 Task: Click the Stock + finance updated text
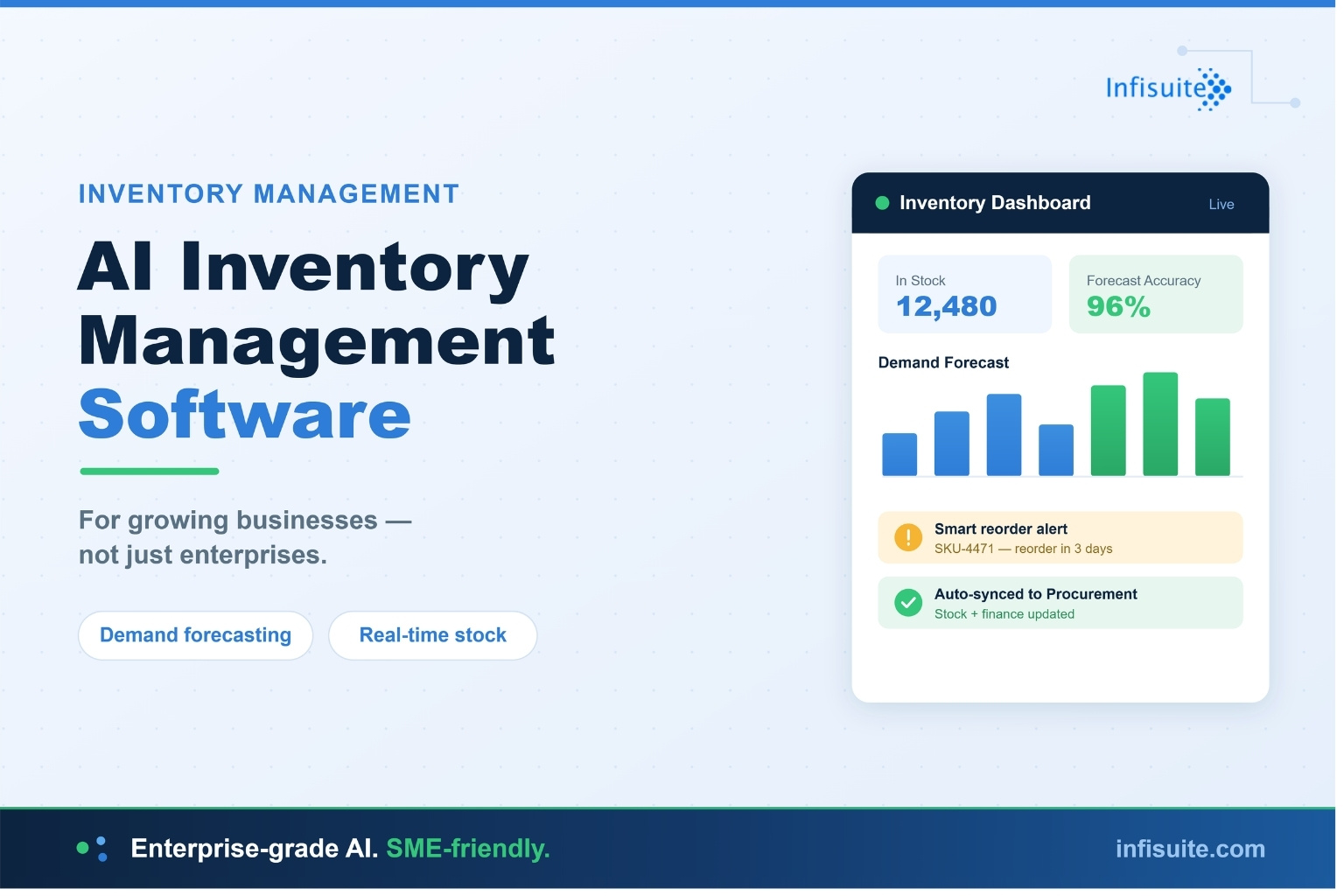[1004, 614]
